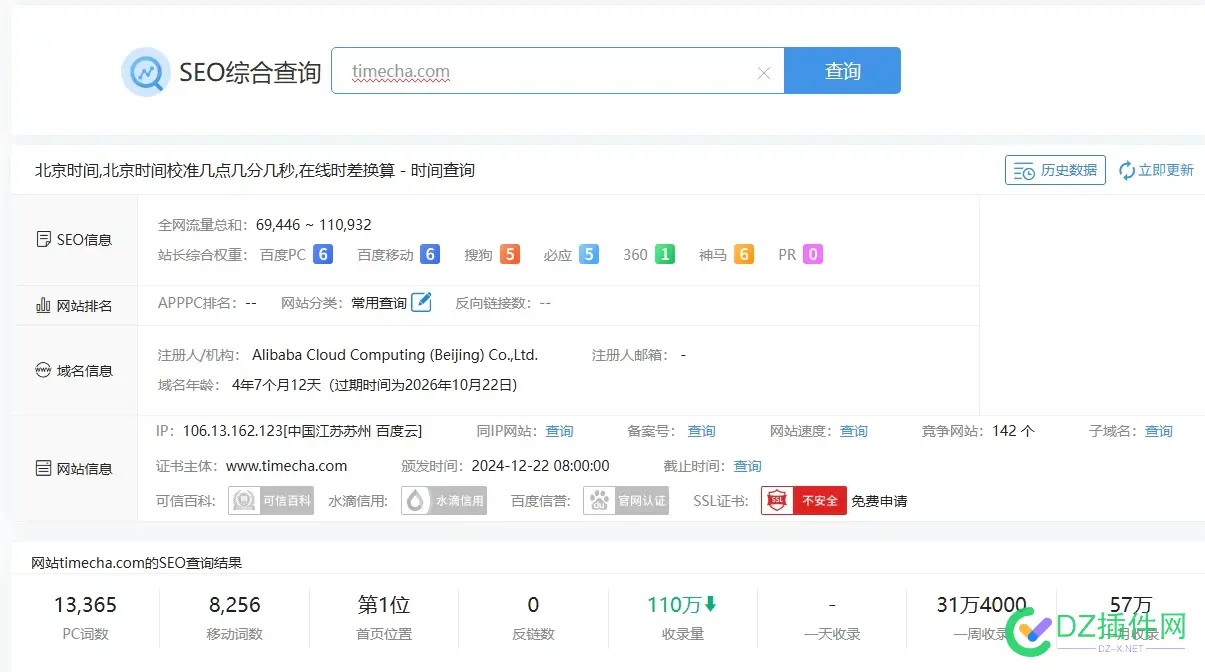1205x672 pixels.
Task: Click the 110万 收录量 value
Action: click(x=682, y=605)
